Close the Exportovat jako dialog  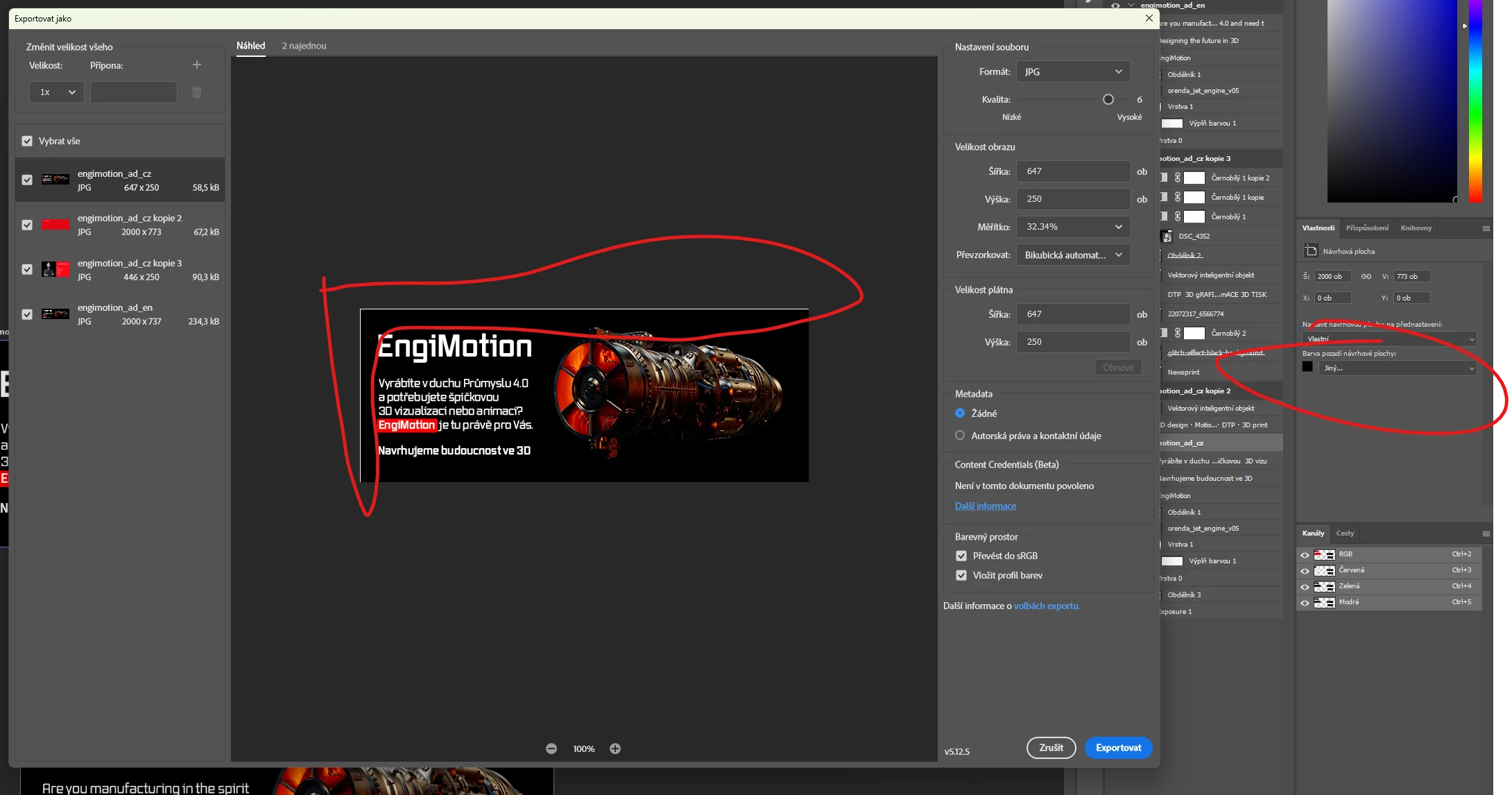1149,18
